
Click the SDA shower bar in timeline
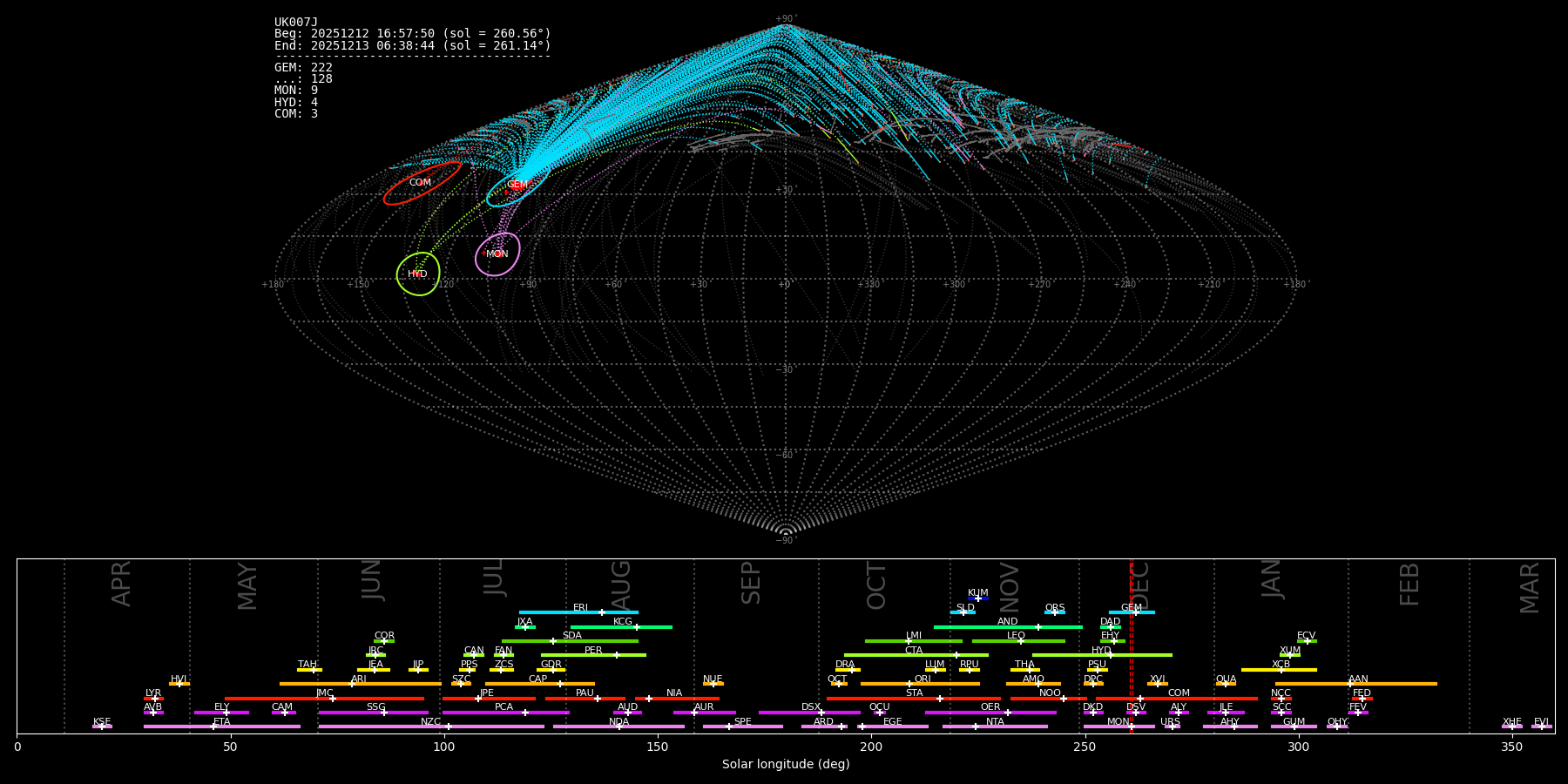[570, 641]
